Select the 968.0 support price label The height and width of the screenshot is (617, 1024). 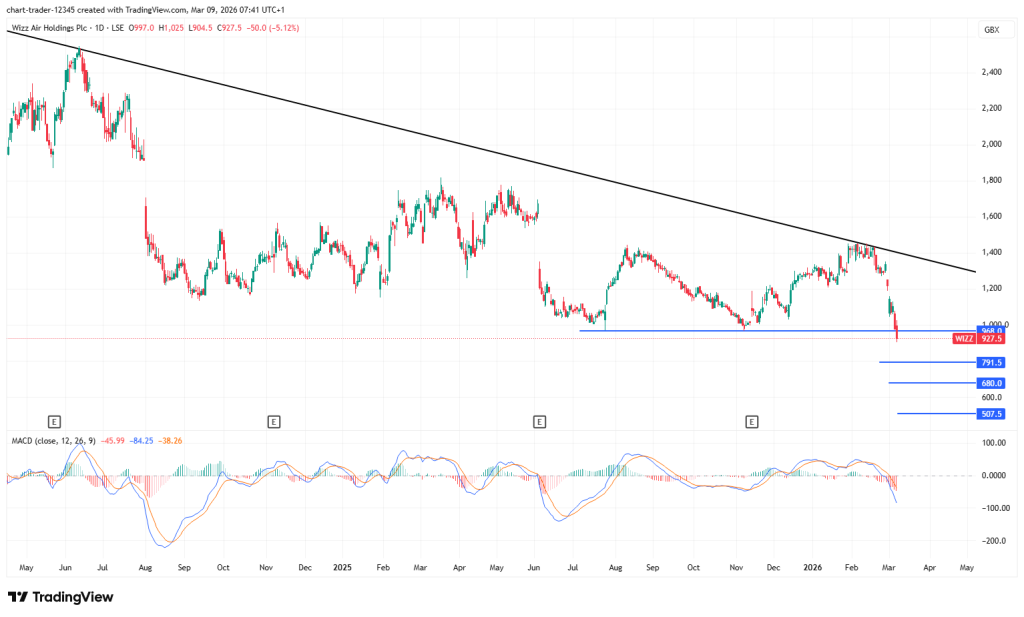991,330
